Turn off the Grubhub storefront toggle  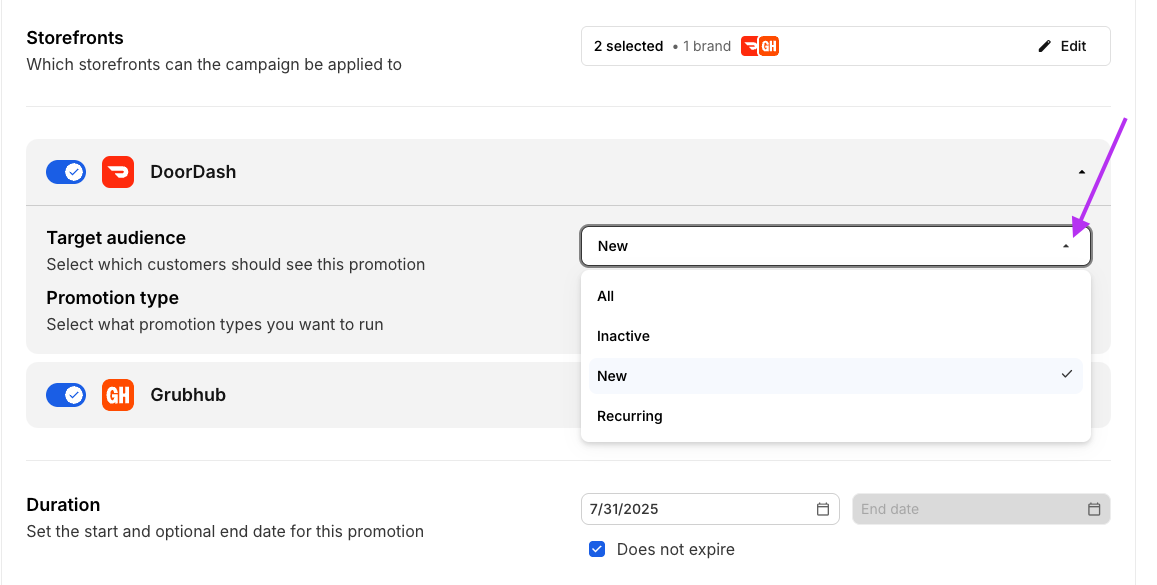point(66,395)
